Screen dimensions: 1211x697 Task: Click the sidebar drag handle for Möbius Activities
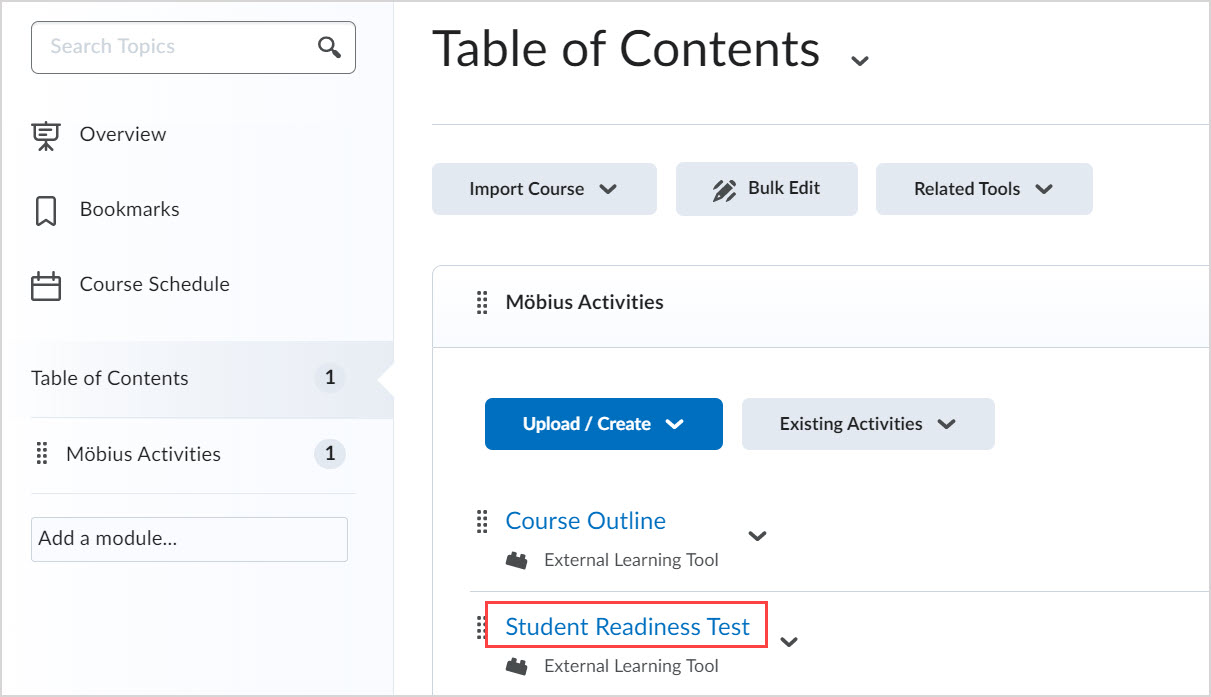pos(42,453)
